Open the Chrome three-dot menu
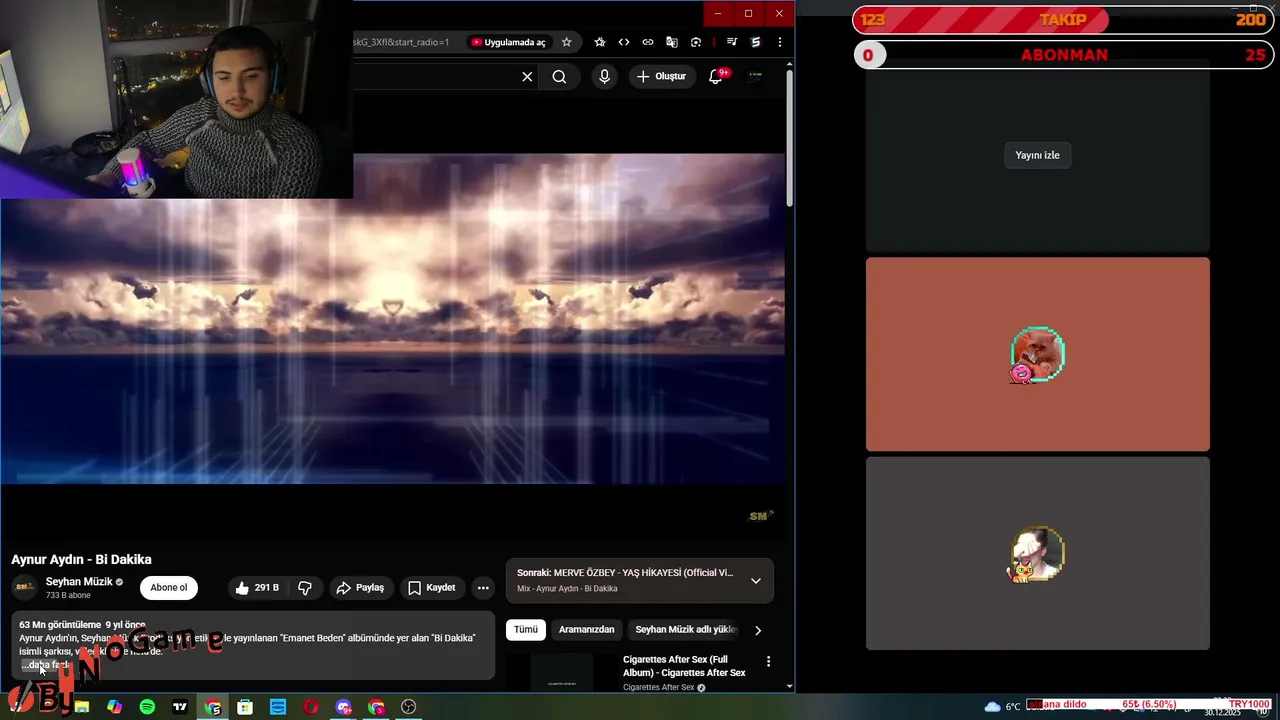This screenshot has height=720, width=1280. click(x=779, y=42)
